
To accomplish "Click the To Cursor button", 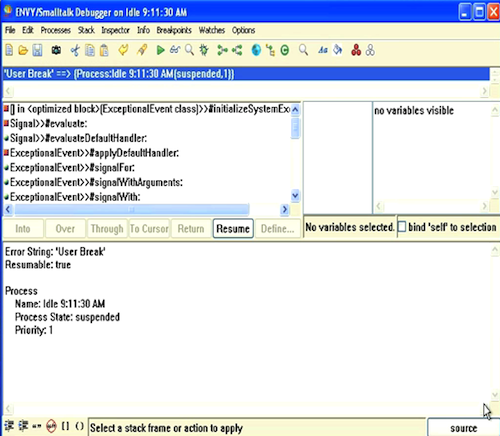I will pos(149,229).
